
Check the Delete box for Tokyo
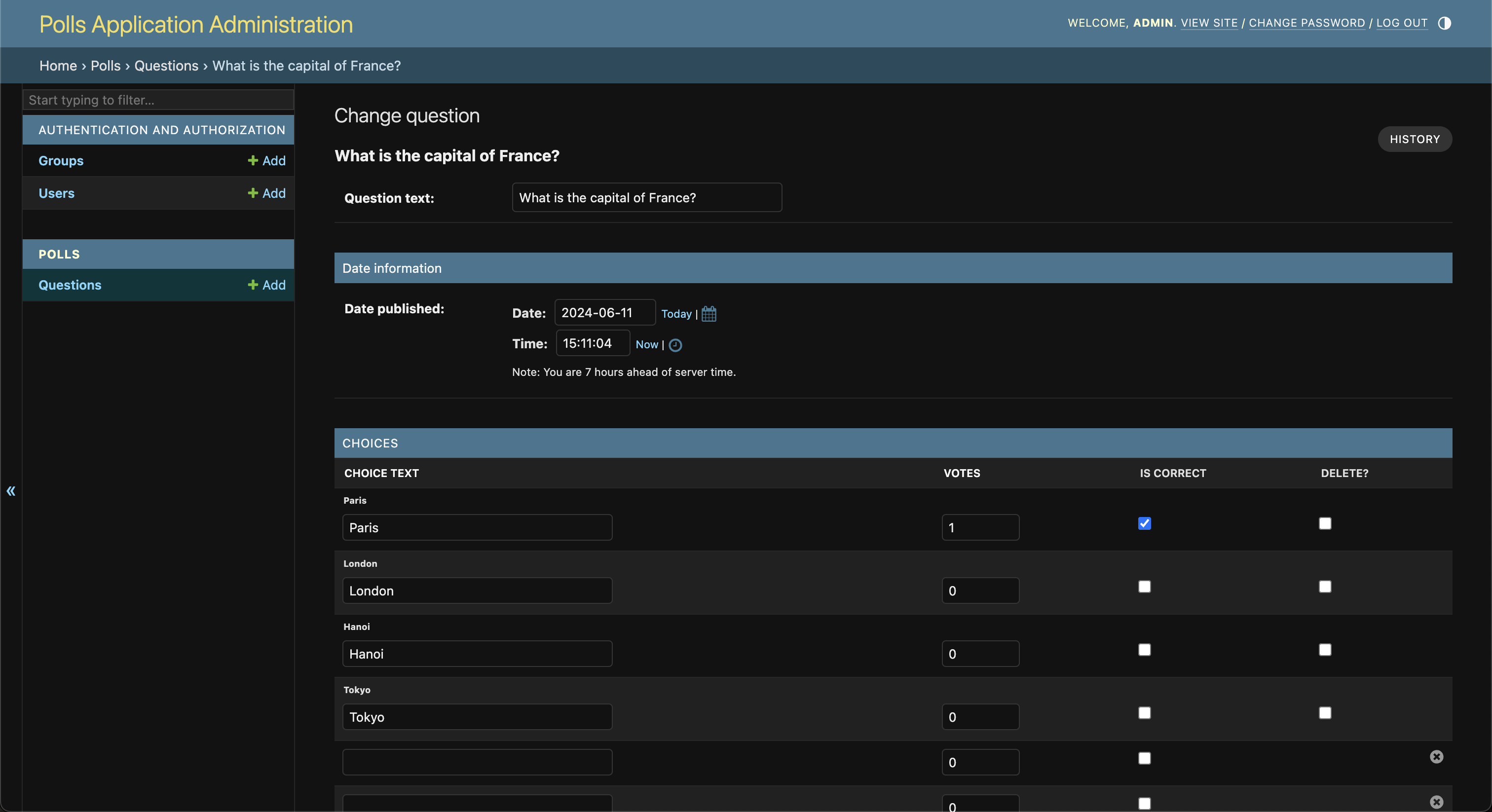pyautogui.click(x=1325, y=713)
